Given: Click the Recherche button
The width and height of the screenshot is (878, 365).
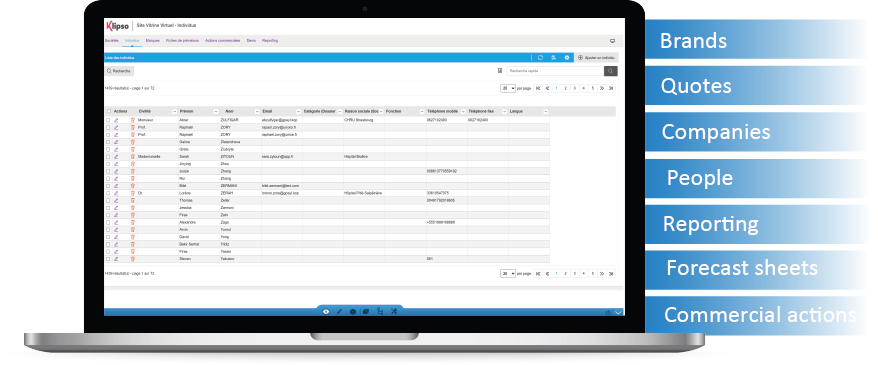Looking at the screenshot, I should click(x=119, y=71).
